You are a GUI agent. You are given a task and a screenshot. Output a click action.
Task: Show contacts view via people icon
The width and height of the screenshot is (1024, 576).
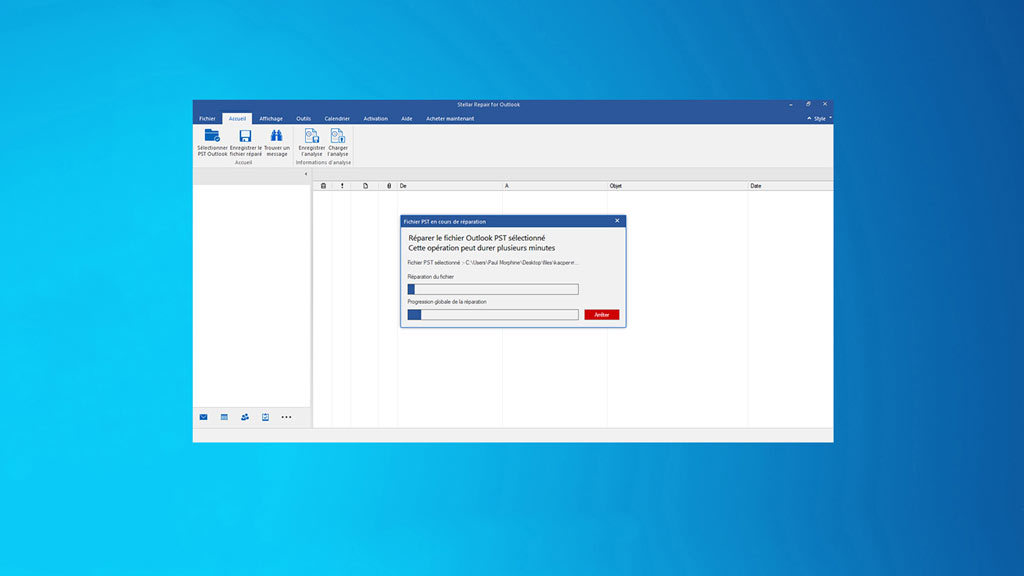pos(245,417)
